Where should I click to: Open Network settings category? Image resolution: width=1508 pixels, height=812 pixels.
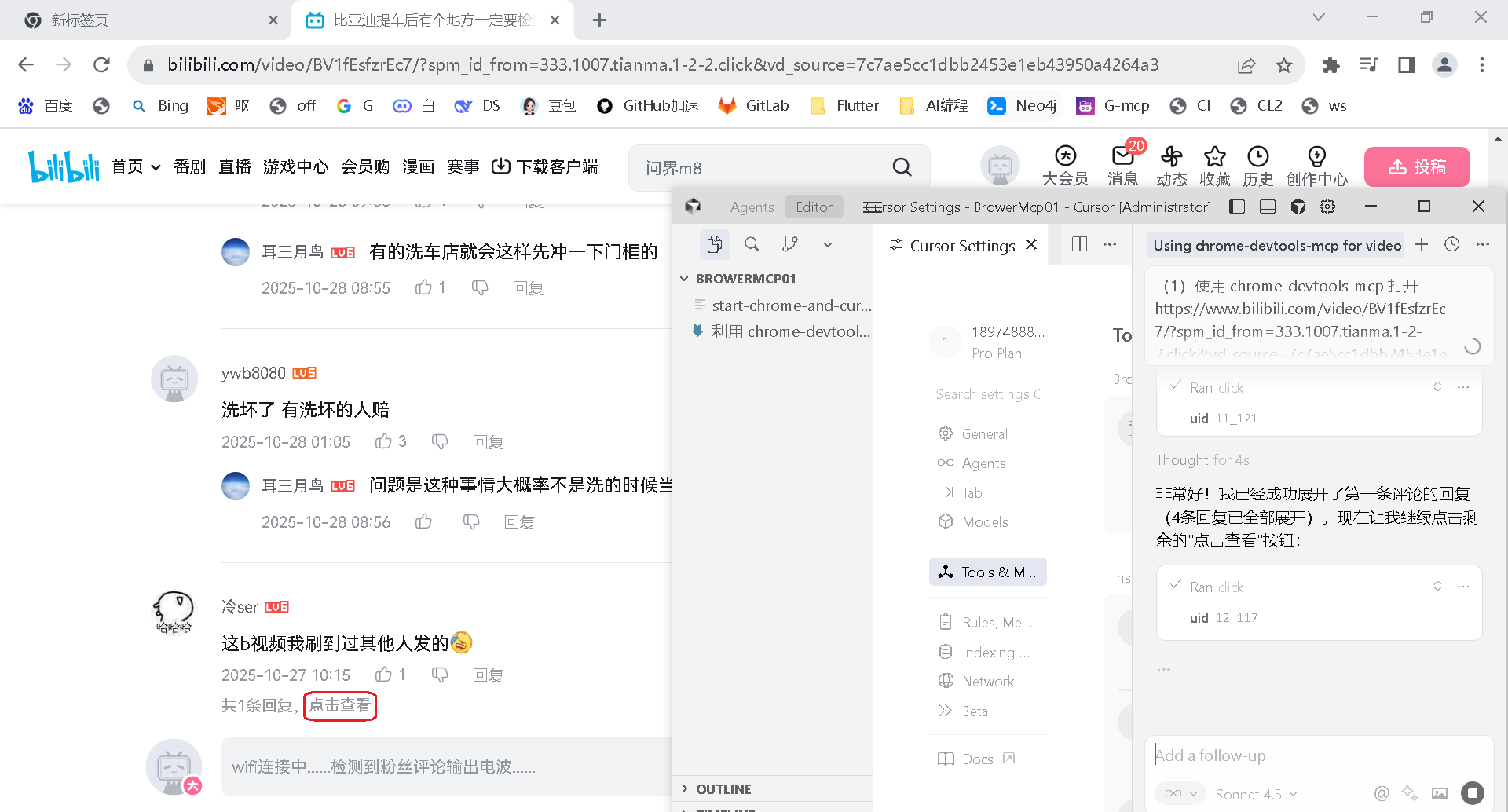pos(988,682)
